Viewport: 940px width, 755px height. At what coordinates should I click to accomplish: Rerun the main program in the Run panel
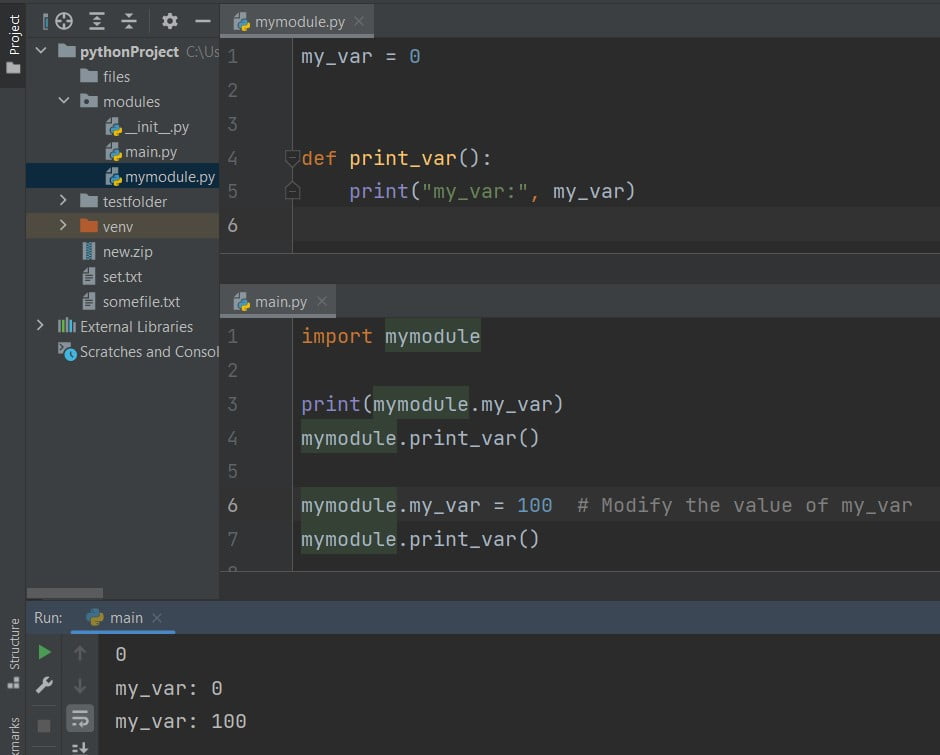point(44,652)
